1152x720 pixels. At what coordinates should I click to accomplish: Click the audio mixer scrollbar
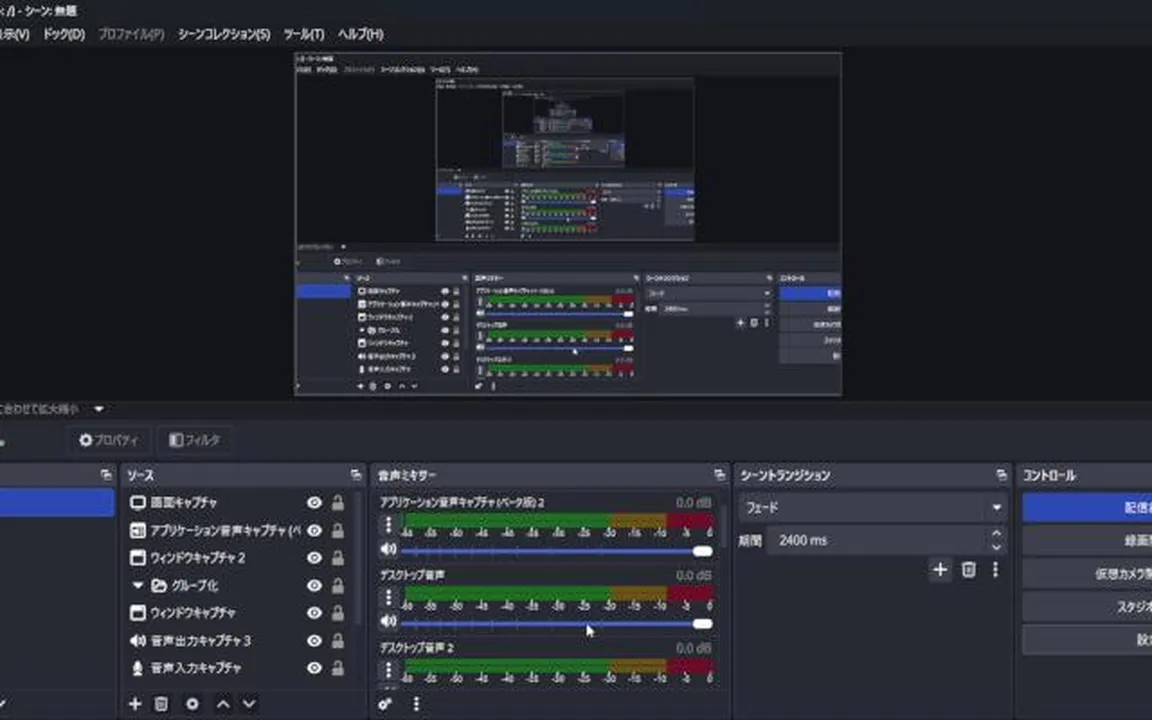722,525
